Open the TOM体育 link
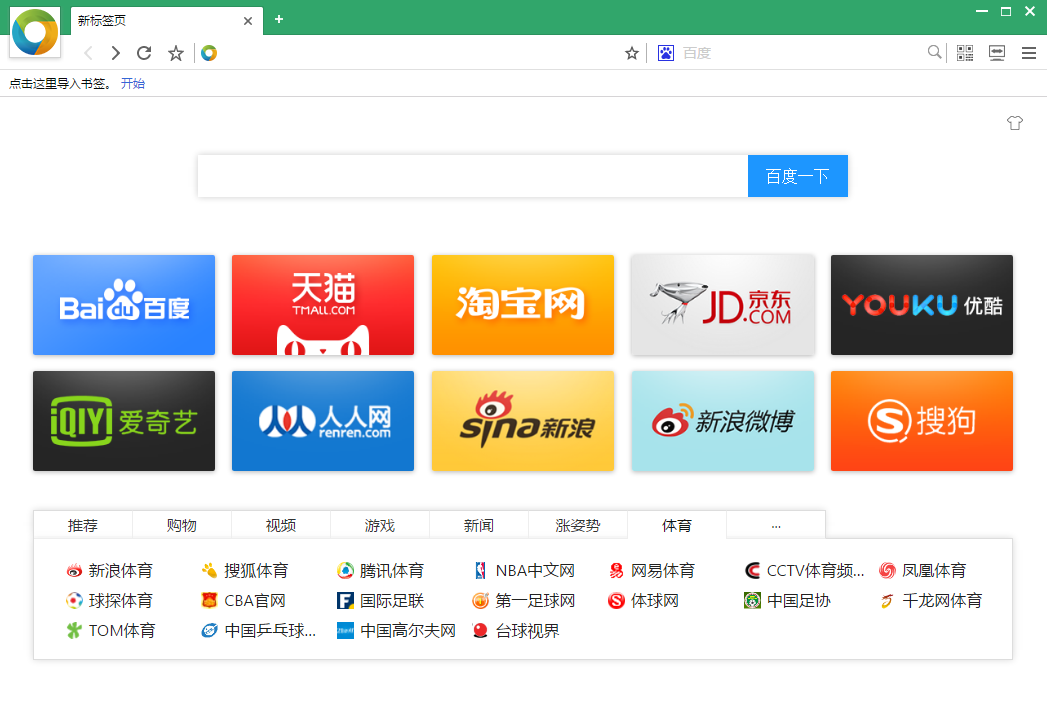This screenshot has width=1047, height=701. click(111, 631)
